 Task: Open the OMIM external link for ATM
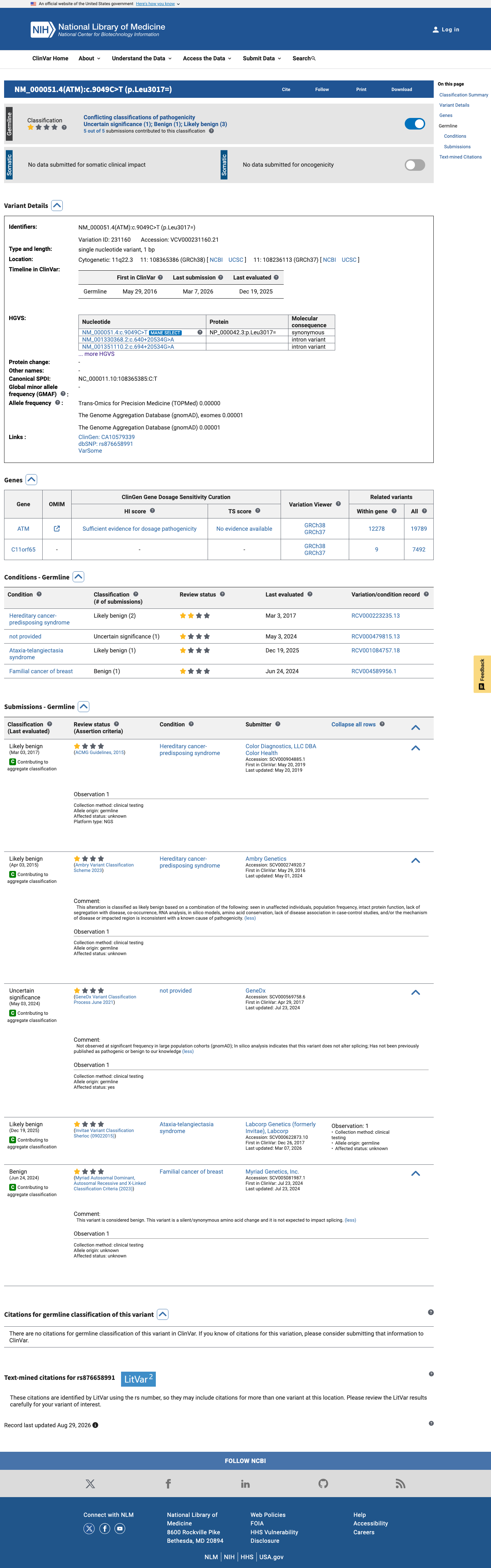57,528
